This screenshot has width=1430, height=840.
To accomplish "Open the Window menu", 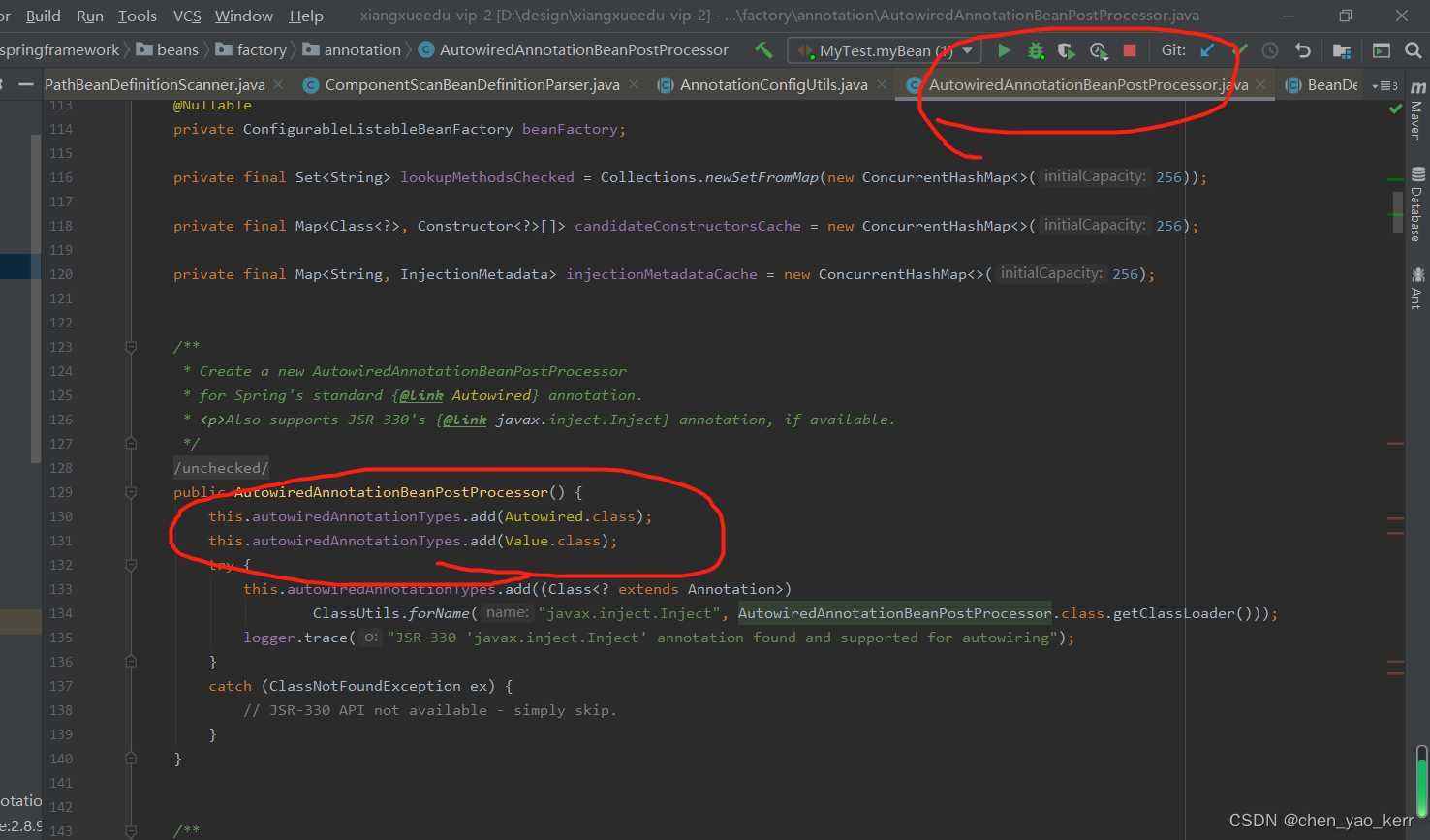I will click(x=244, y=16).
